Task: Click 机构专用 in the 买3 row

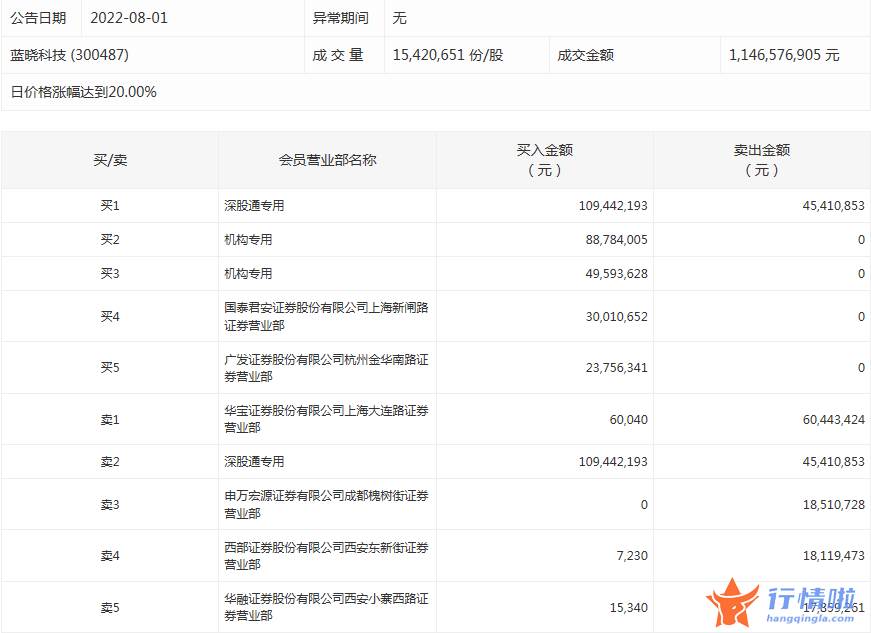Action: coord(248,274)
